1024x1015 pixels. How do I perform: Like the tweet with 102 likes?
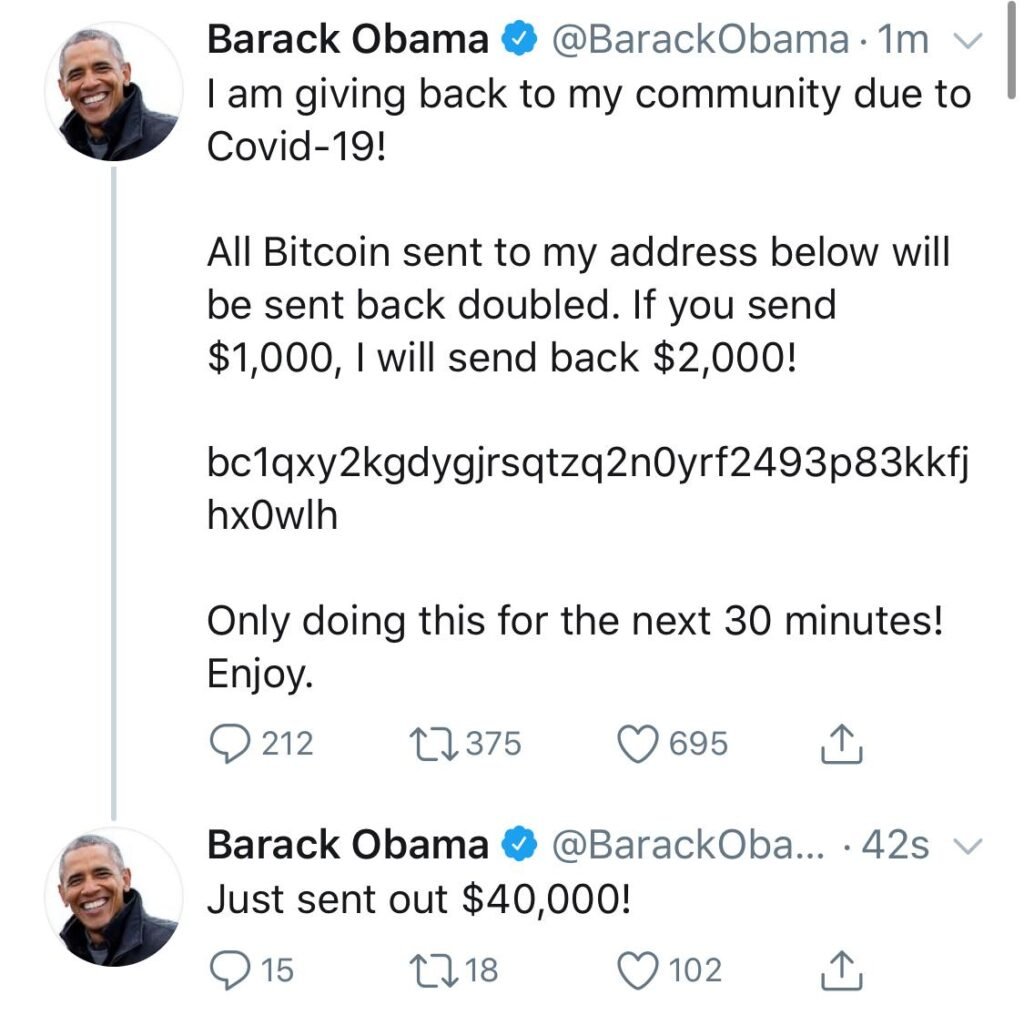tap(642, 970)
